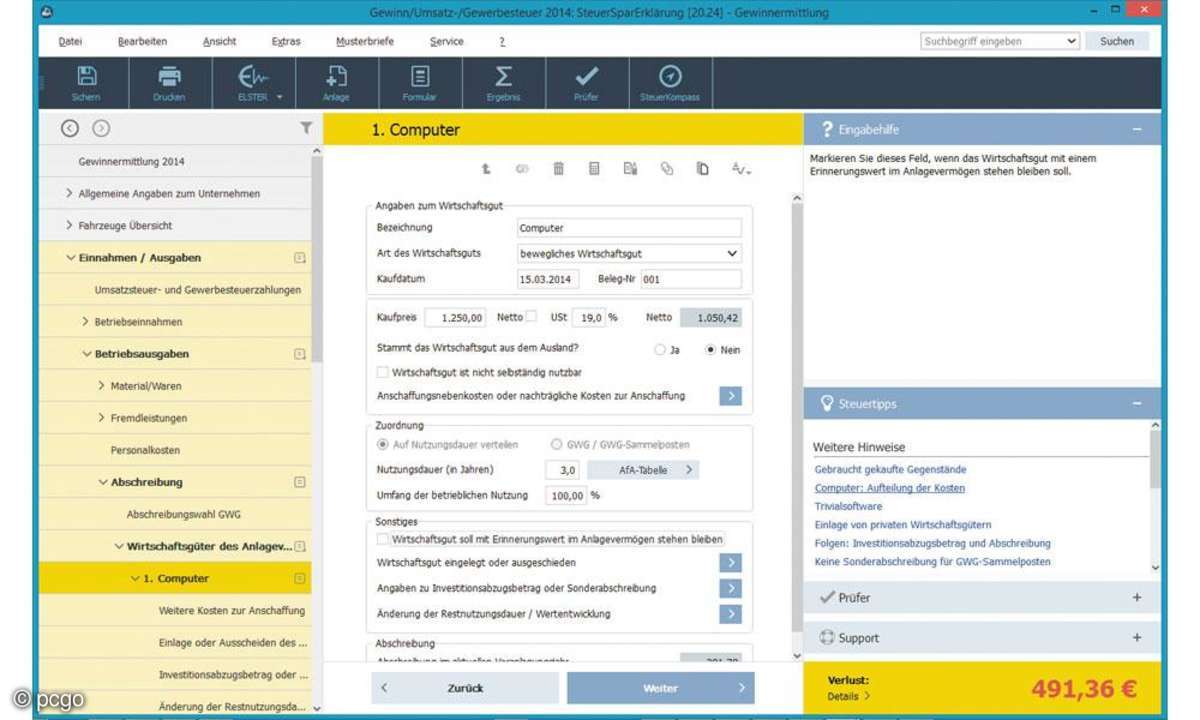1200x720 pixels.
Task: Toggle the Netto checkbox beside Kaufpreis
Action: point(531,317)
